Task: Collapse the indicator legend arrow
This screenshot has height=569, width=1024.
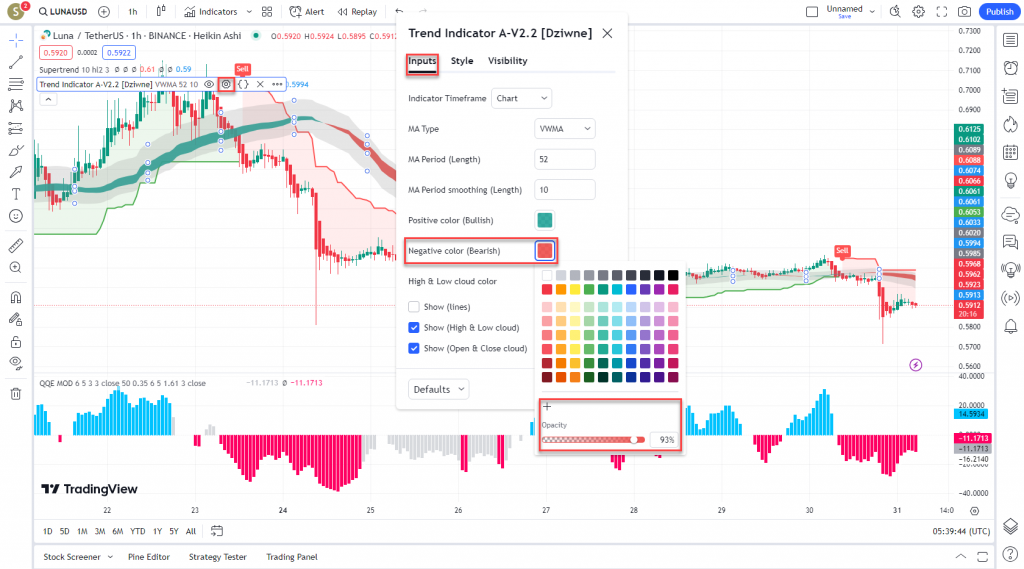Action: [x=48, y=99]
